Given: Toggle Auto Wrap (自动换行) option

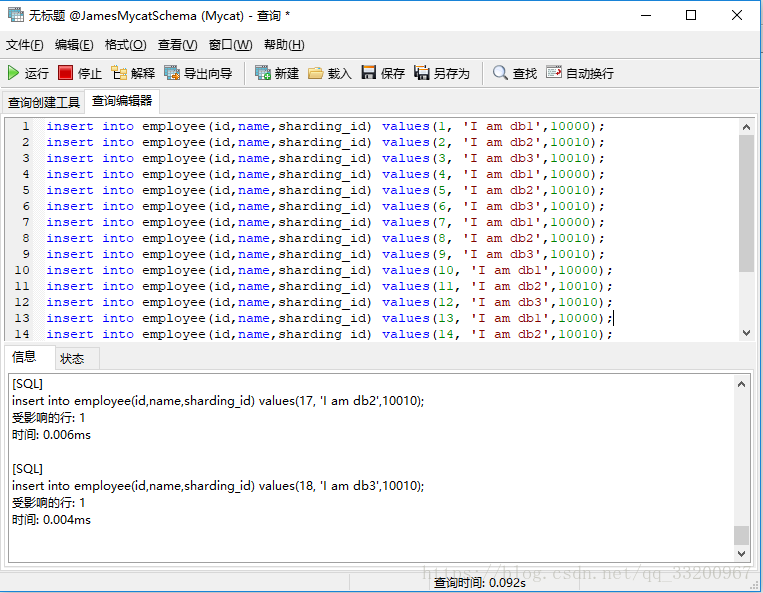Looking at the screenshot, I should click(554, 73).
